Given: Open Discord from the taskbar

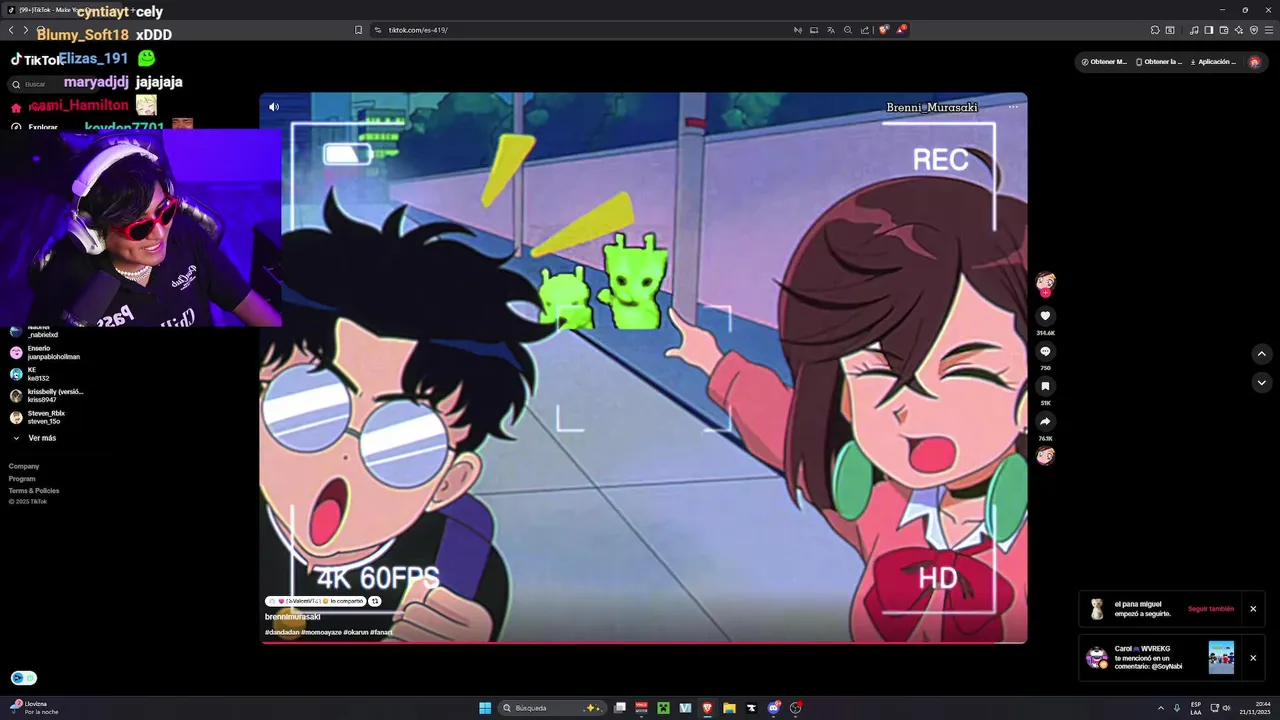Looking at the screenshot, I should 774,708.
